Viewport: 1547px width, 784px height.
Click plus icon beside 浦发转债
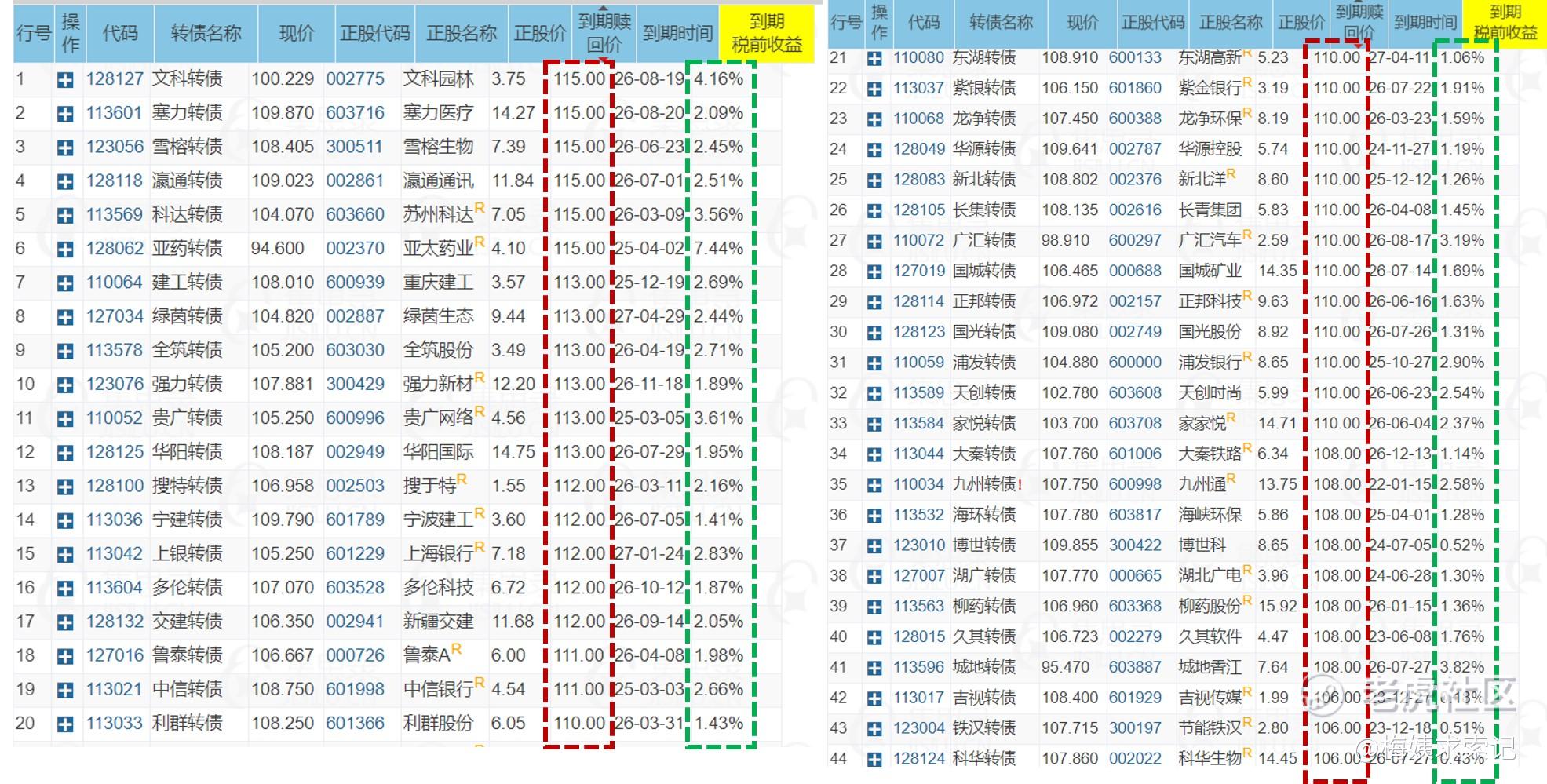(874, 363)
